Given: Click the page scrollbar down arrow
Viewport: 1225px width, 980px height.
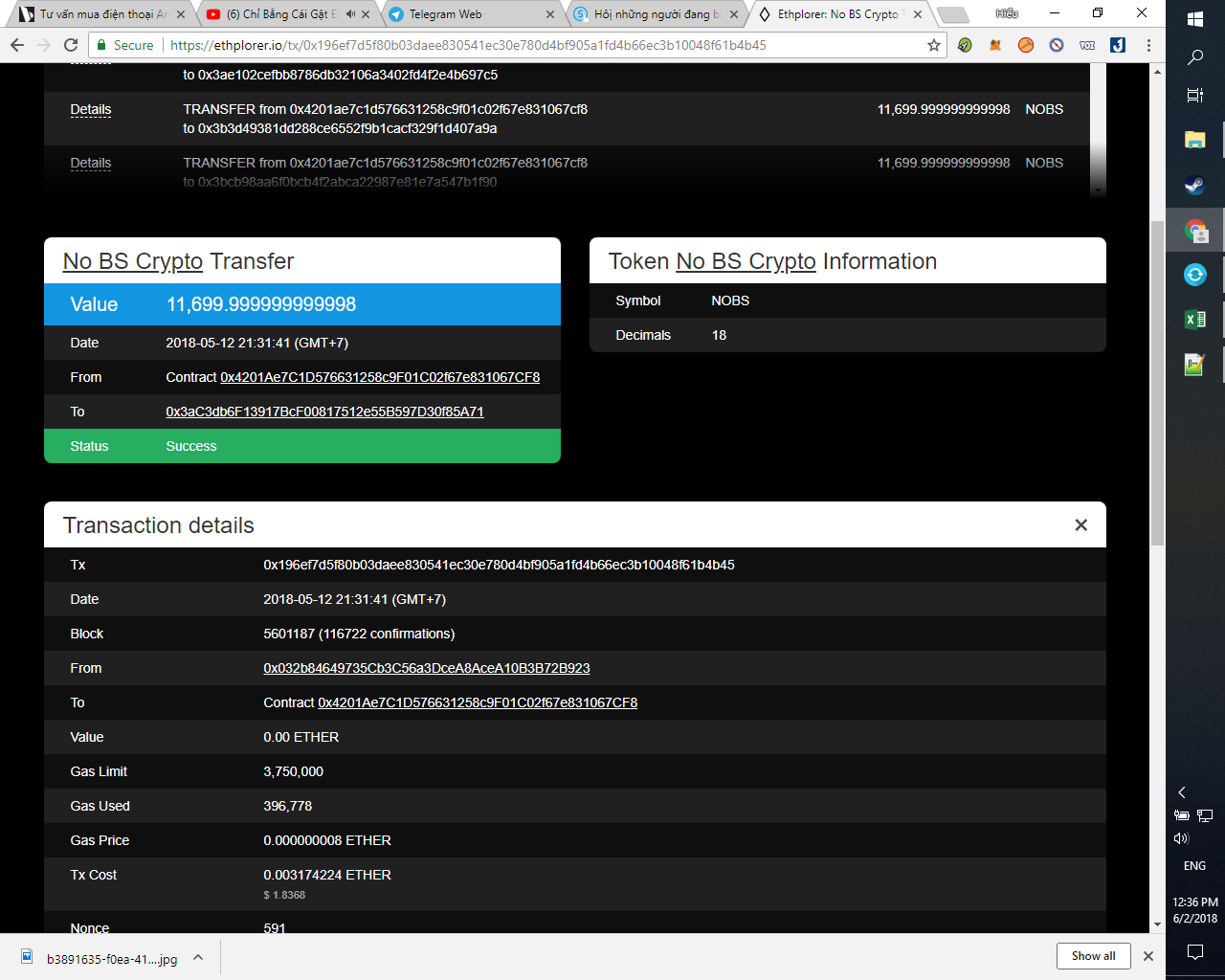Looking at the screenshot, I should pyautogui.click(x=1158, y=924).
